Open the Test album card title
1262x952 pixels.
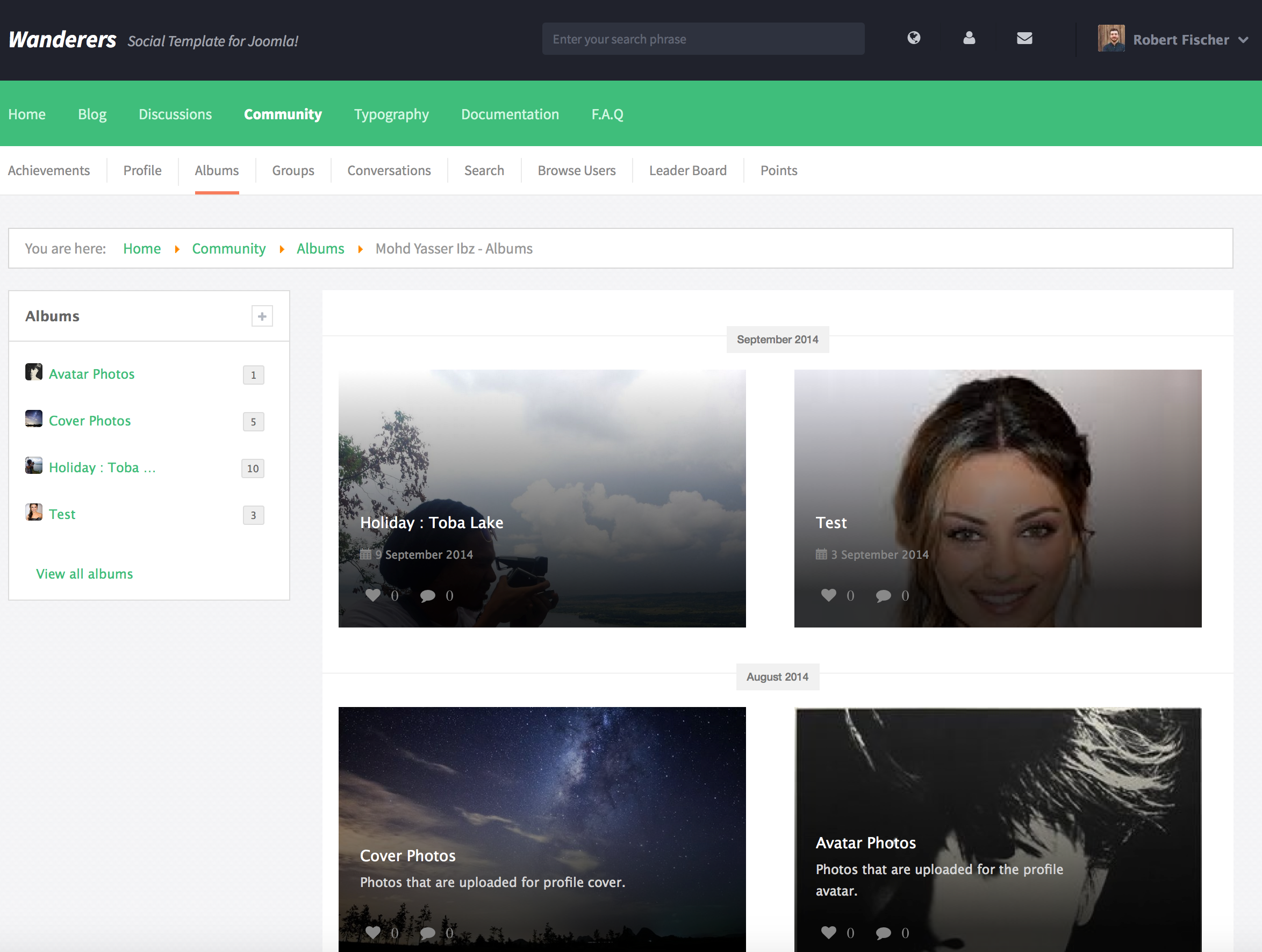point(831,523)
